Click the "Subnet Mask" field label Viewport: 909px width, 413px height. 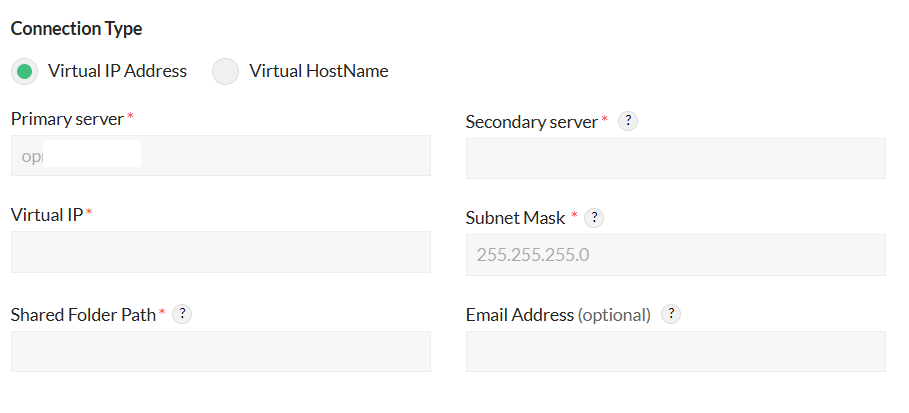(515, 217)
